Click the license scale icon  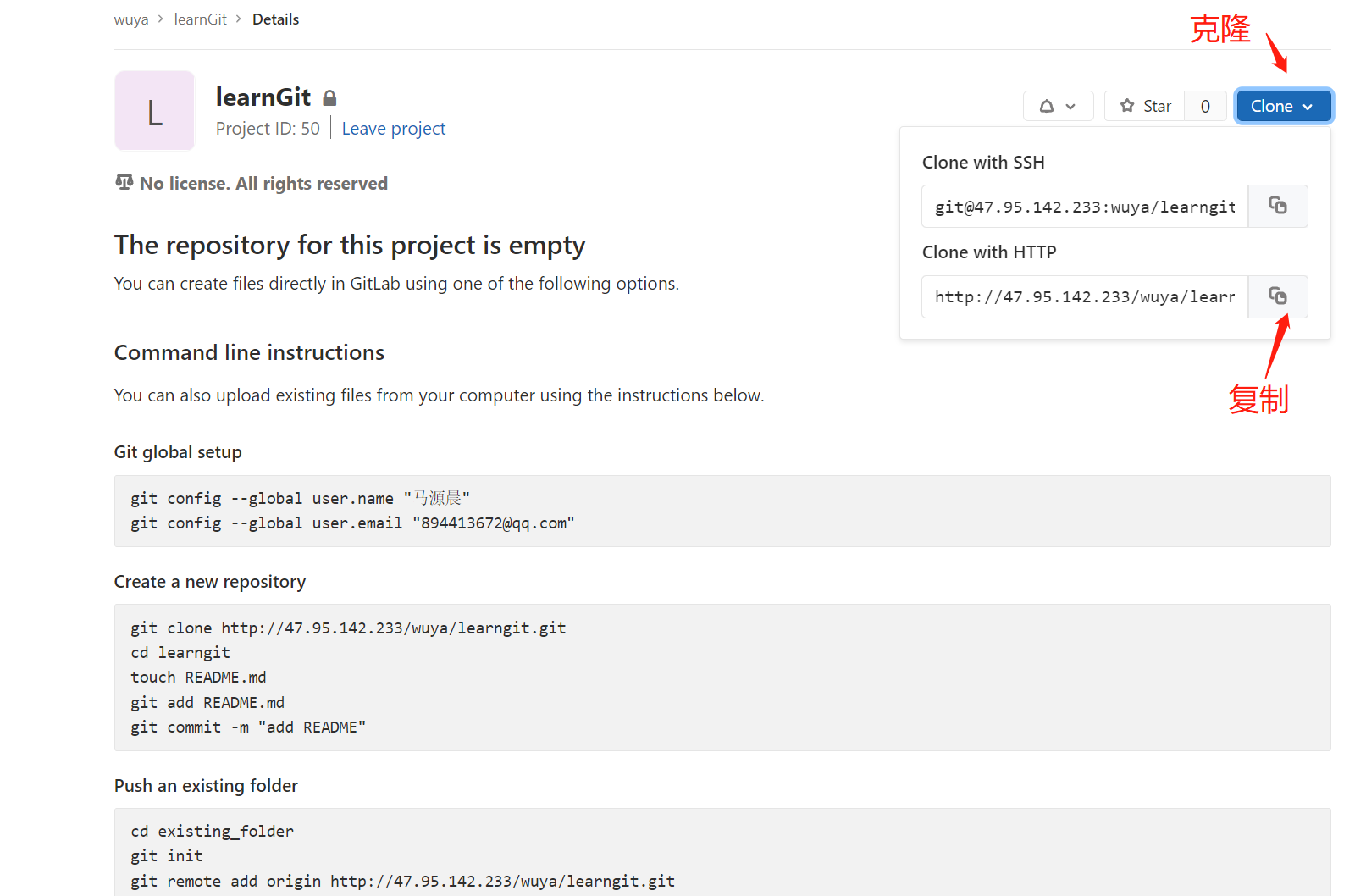(124, 183)
